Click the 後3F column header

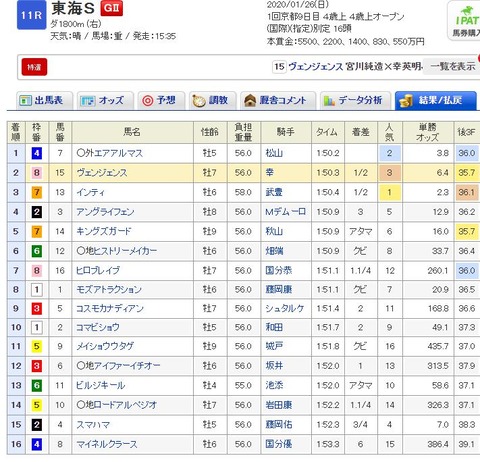point(467,132)
